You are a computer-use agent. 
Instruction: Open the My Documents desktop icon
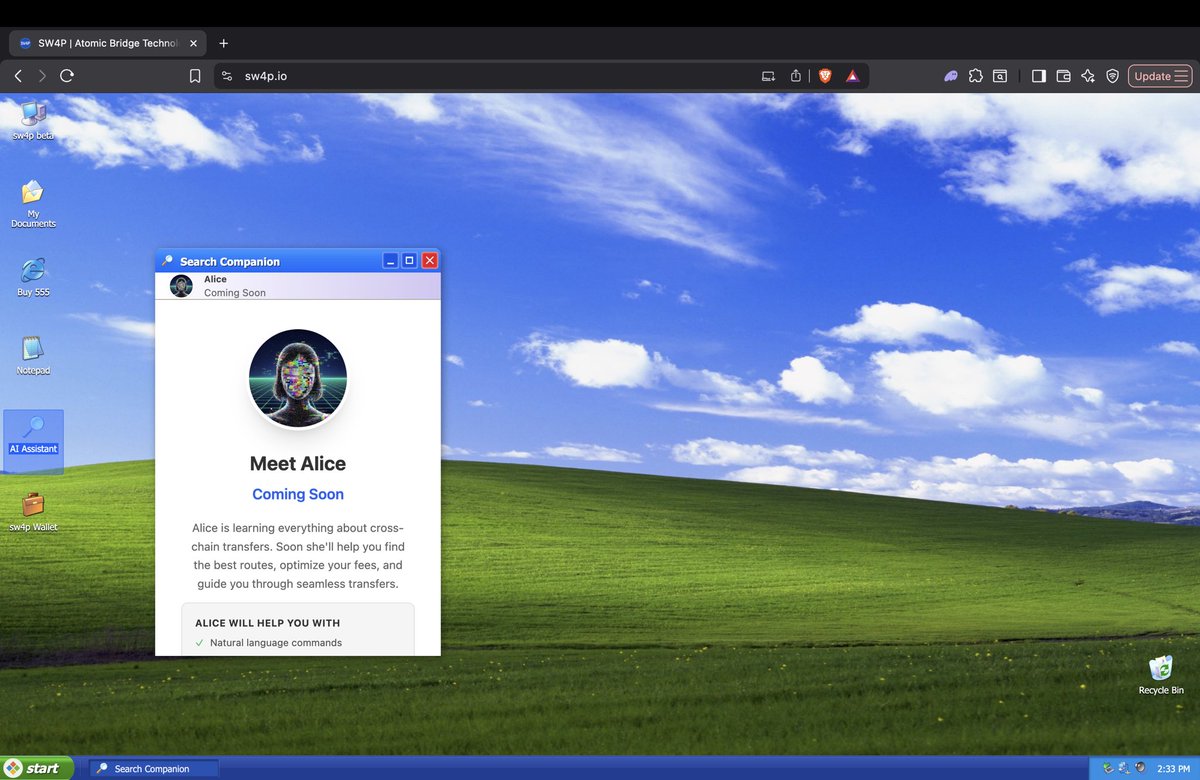33,203
